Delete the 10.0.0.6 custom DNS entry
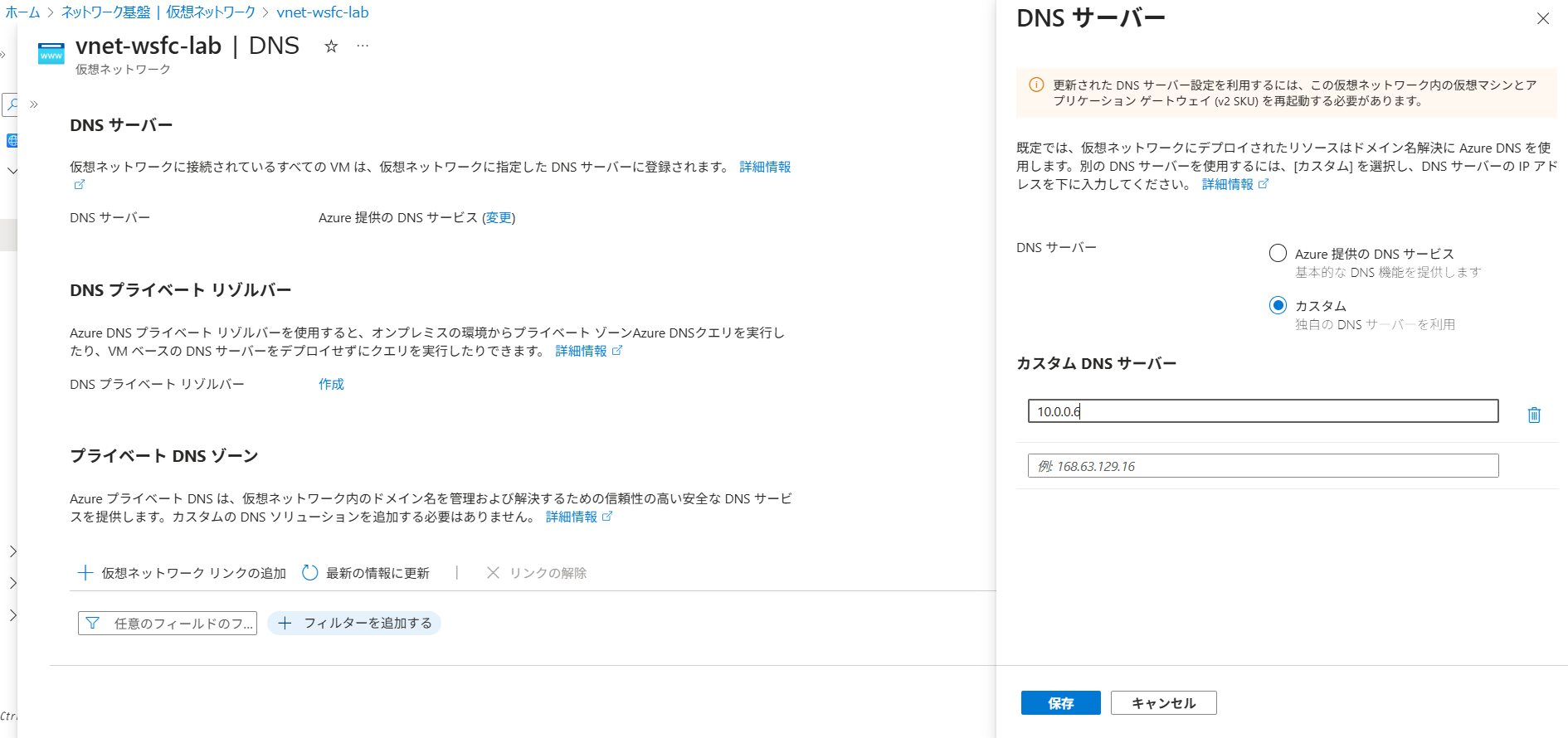The image size is (1568, 738). [1534, 415]
